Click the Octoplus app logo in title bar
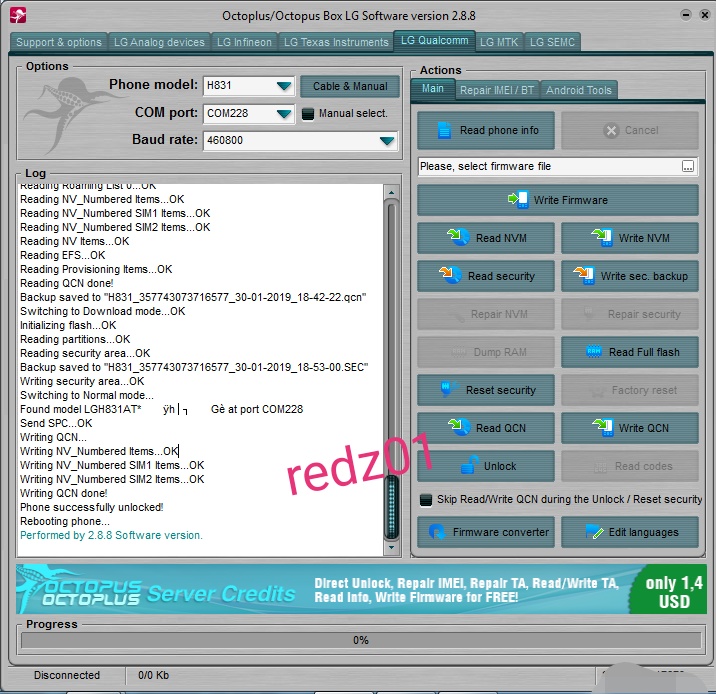This screenshot has width=716, height=694. (x=18, y=15)
